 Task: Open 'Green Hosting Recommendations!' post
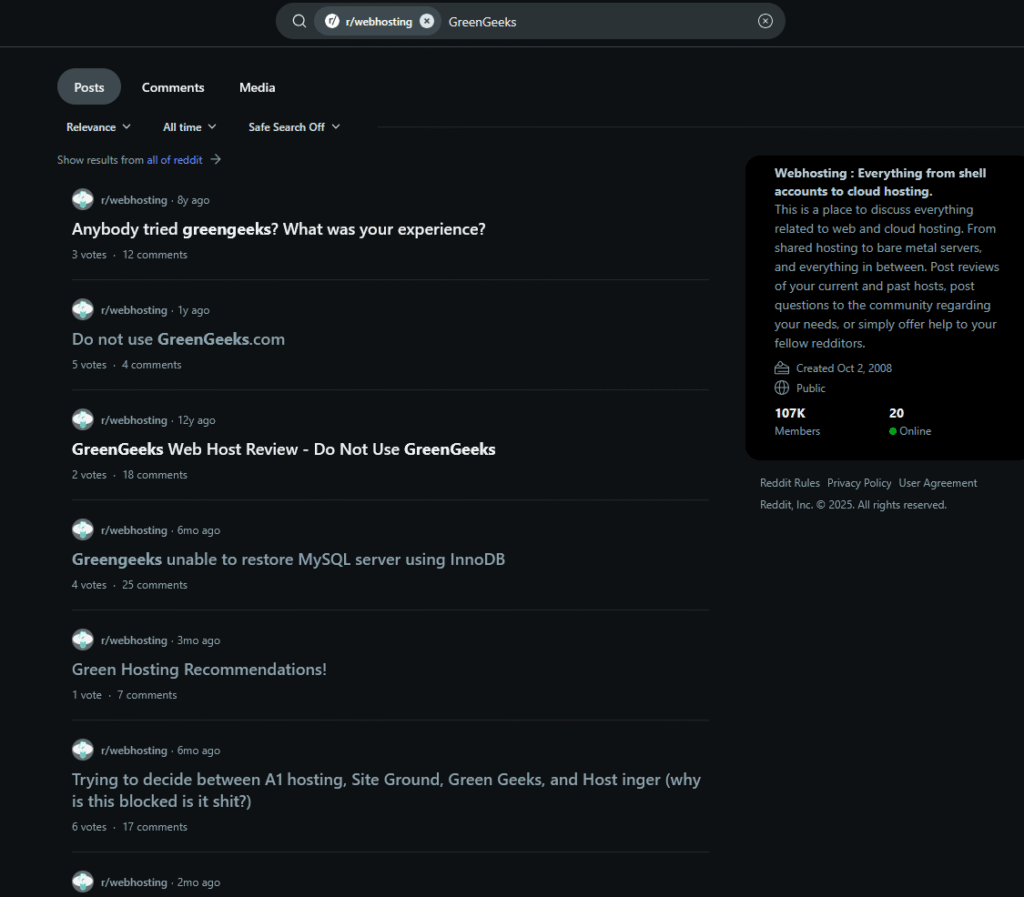pos(199,669)
